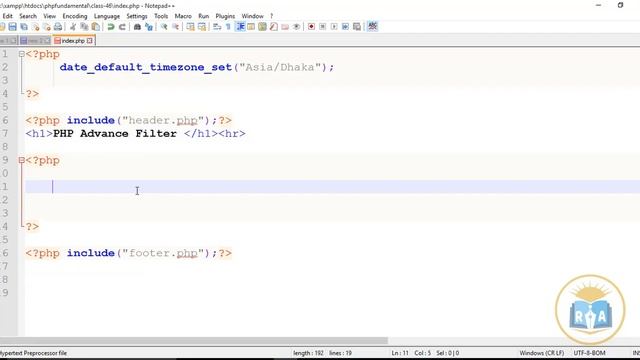Close the index.php tab with red X

point(90,41)
